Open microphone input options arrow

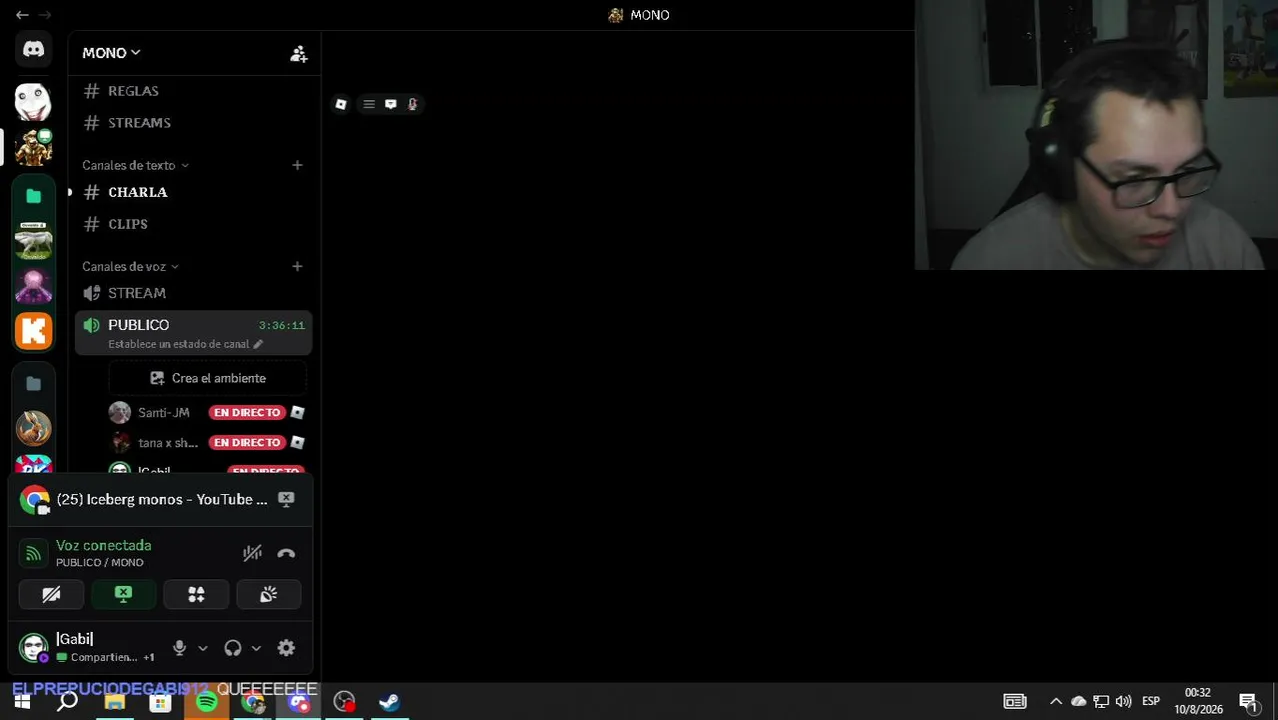pyautogui.click(x=203, y=648)
